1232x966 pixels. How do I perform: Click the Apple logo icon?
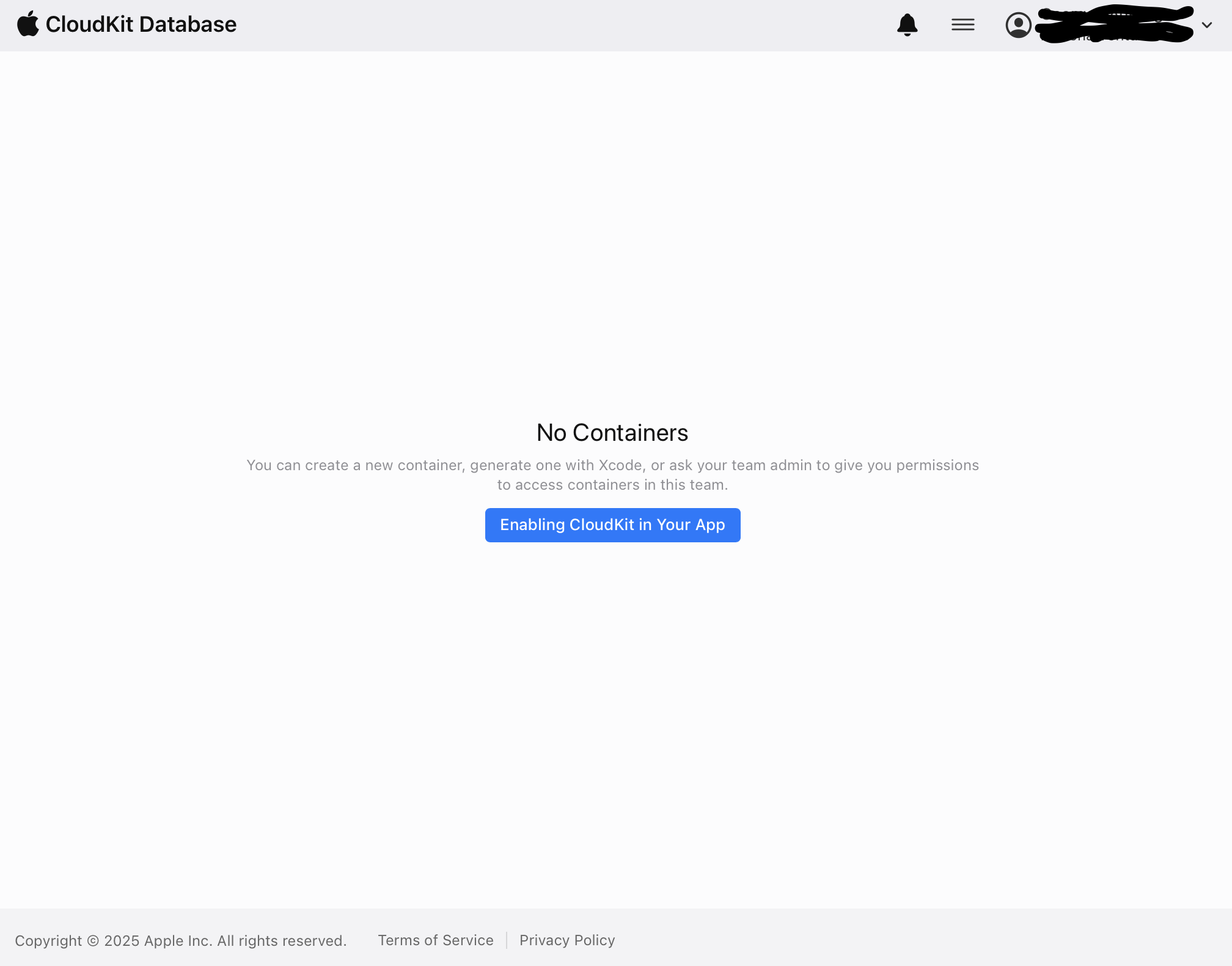pyautogui.click(x=28, y=24)
